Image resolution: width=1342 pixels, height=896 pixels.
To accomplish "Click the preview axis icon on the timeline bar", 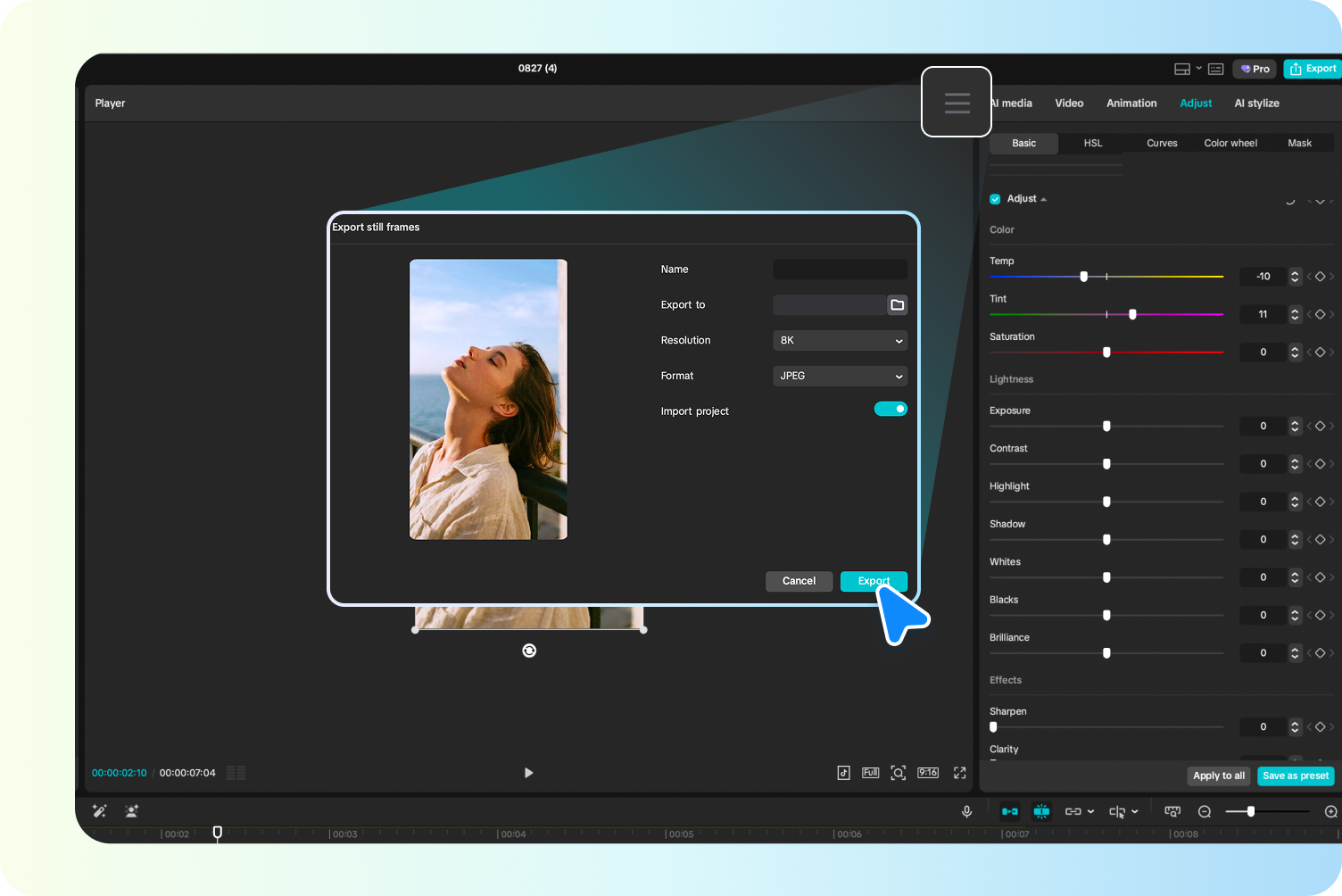I will (x=1172, y=811).
